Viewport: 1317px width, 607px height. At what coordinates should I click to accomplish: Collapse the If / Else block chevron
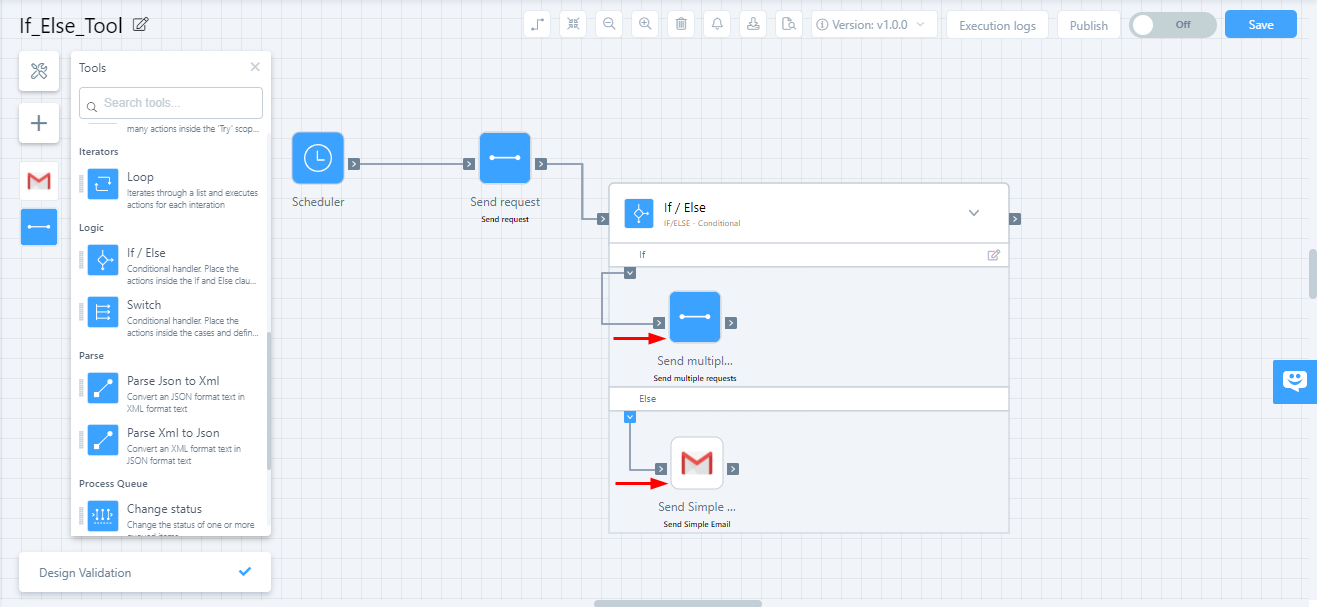(x=973, y=213)
